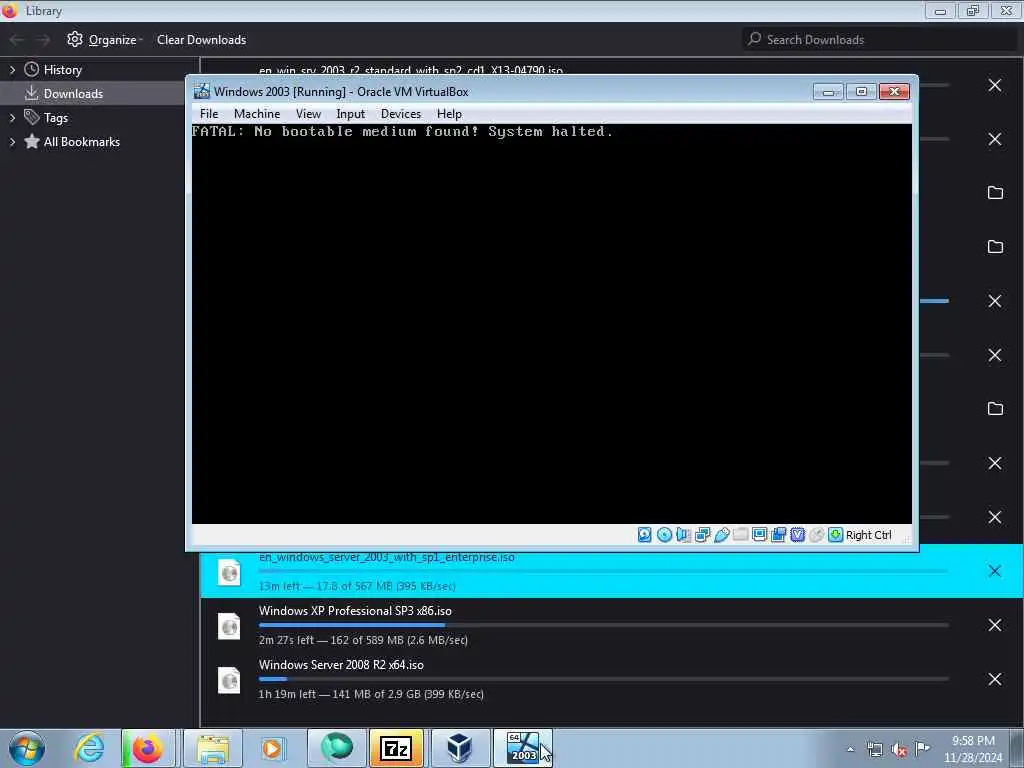Image resolution: width=1024 pixels, height=768 pixels.
Task: Open VirtualBox Manager cube icon in taskbar
Action: click(459, 748)
